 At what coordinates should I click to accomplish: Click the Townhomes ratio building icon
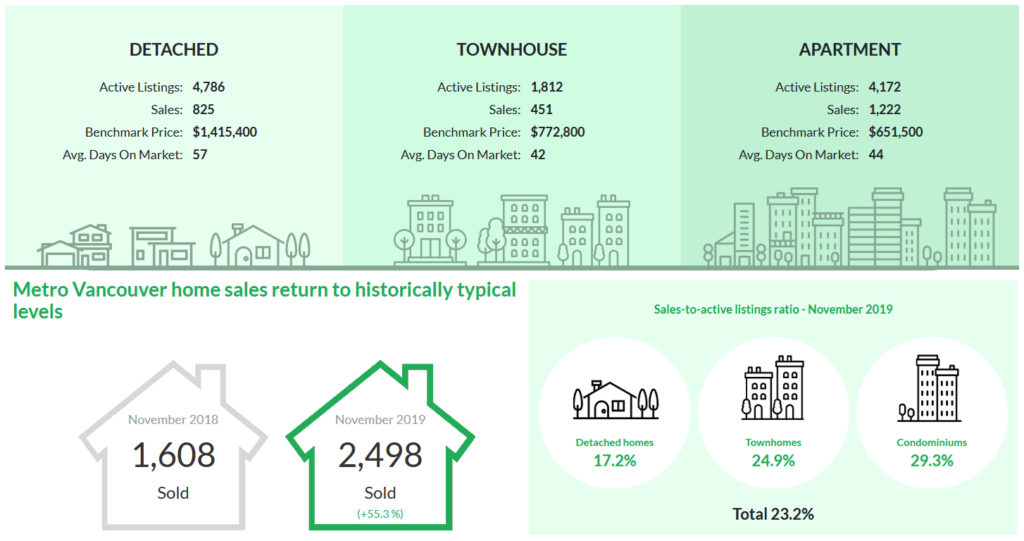click(773, 388)
